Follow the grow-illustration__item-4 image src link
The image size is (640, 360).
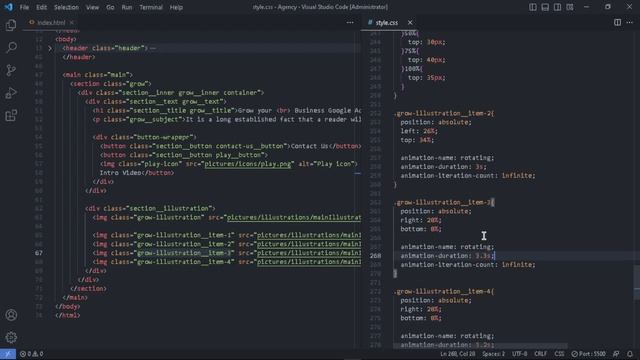pyautogui.click(x=309, y=262)
